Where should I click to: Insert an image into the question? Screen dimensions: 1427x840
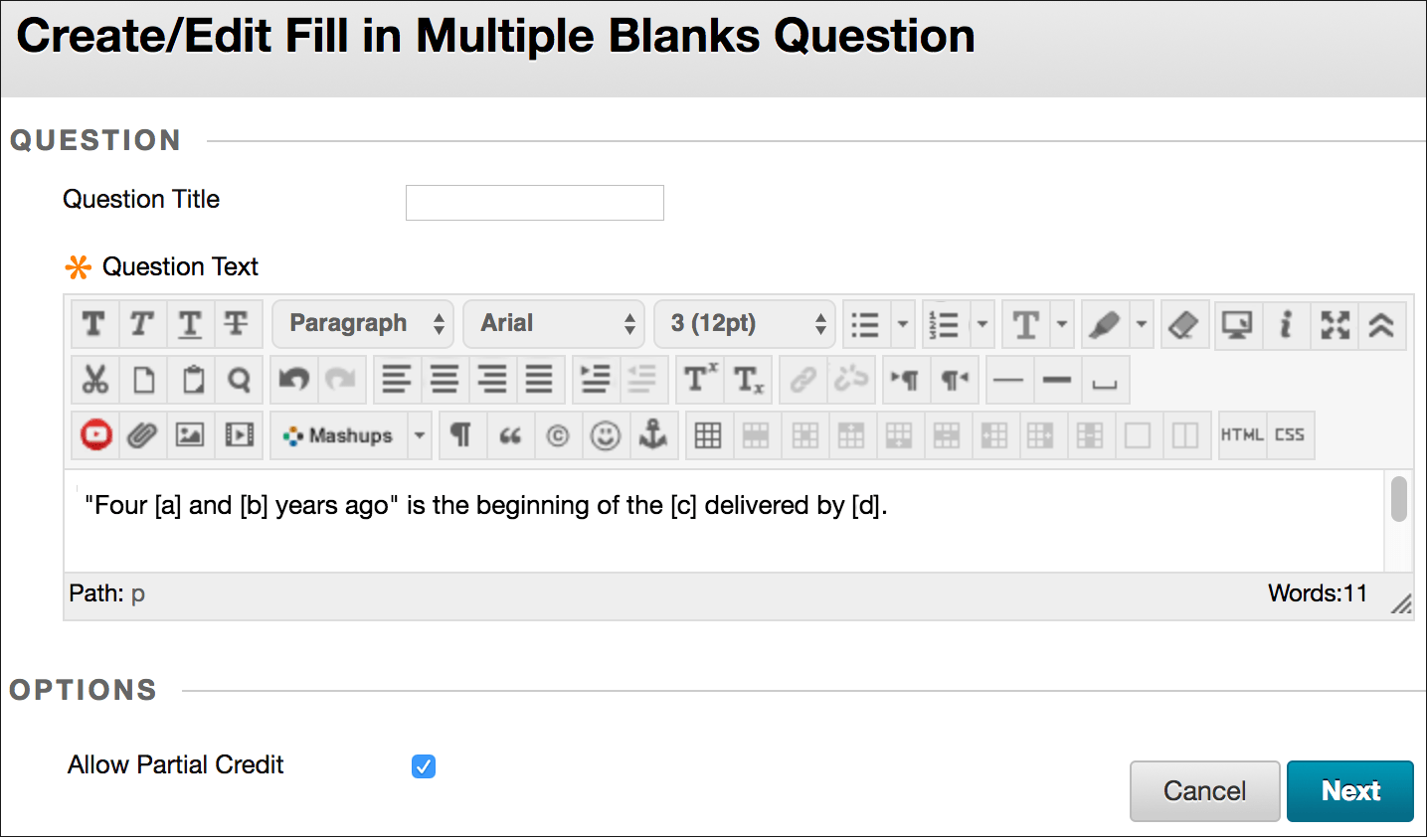click(191, 434)
